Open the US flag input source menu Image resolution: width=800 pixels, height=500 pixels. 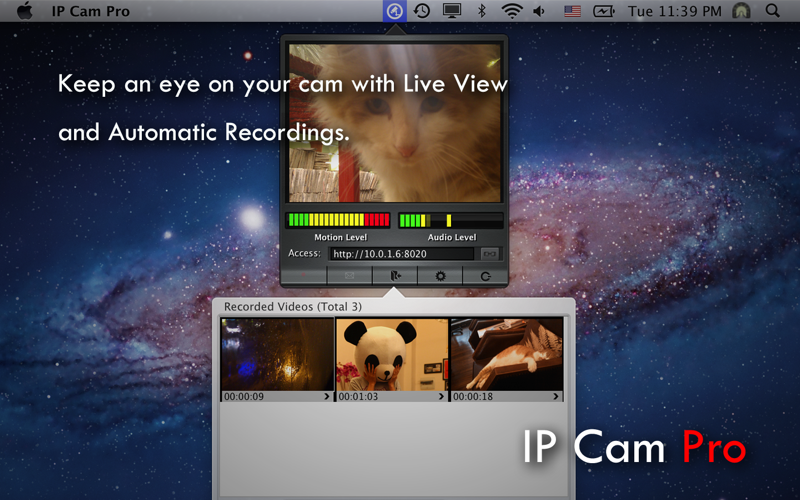click(572, 11)
